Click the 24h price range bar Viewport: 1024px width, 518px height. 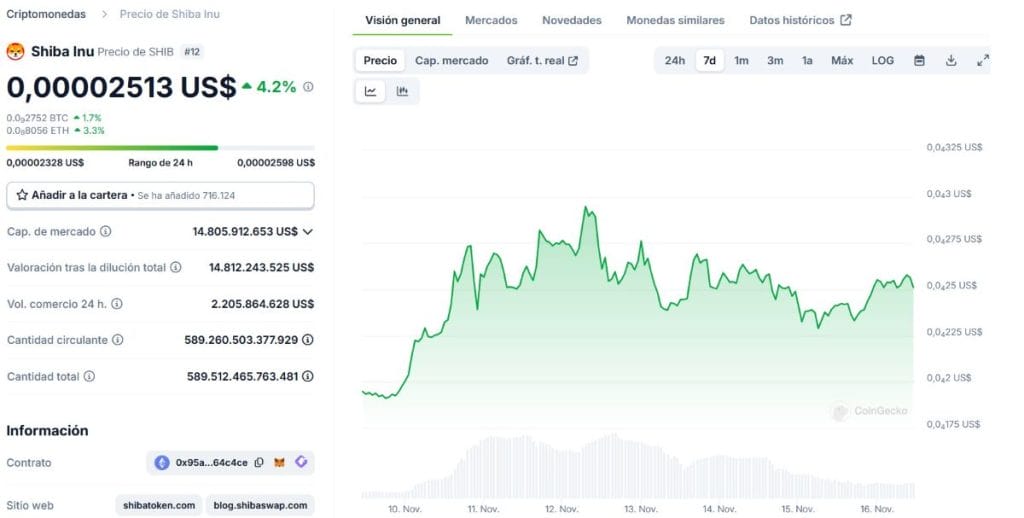[161, 148]
